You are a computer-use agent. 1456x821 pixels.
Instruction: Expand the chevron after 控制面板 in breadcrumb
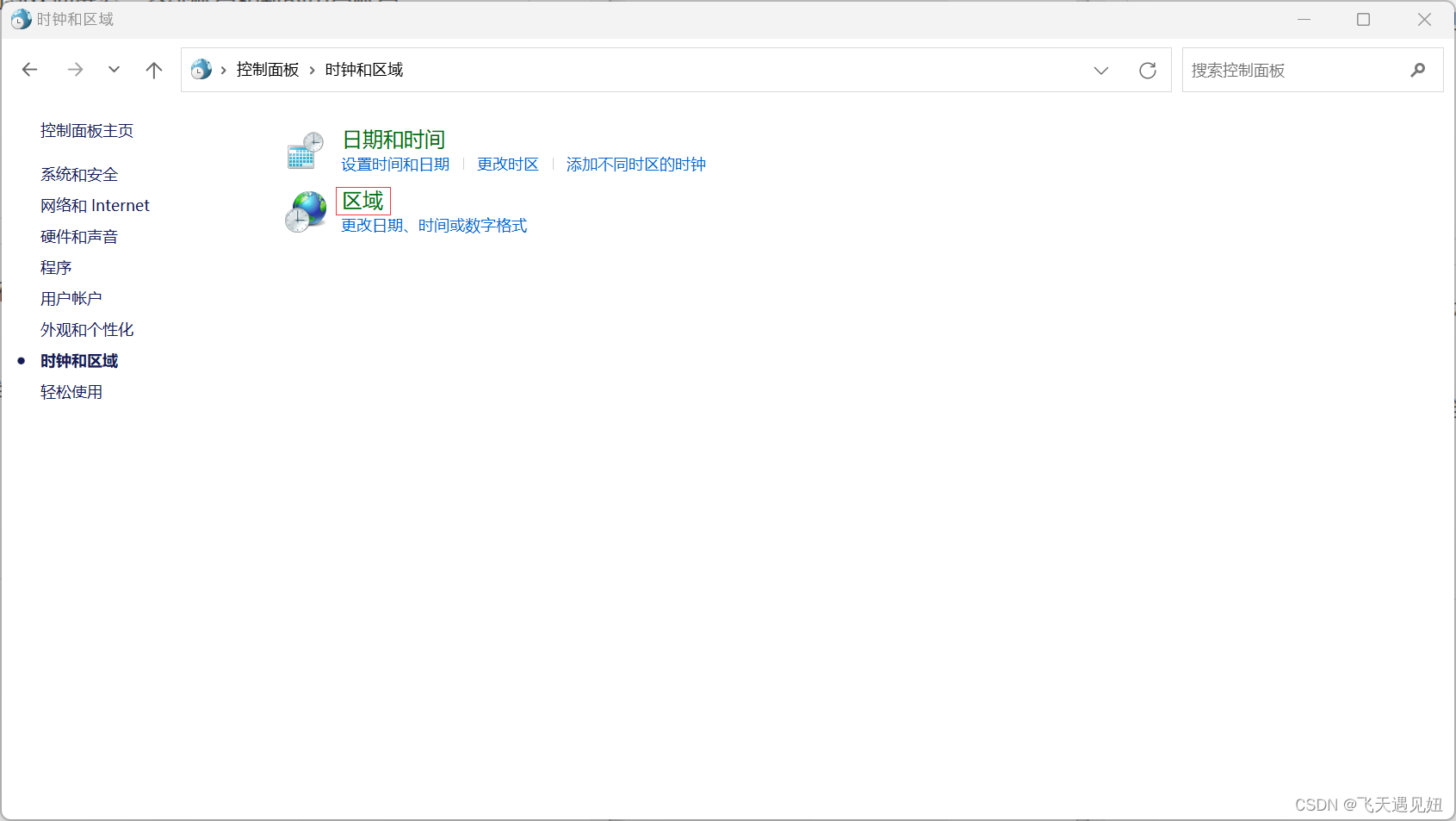(x=313, y=70)
